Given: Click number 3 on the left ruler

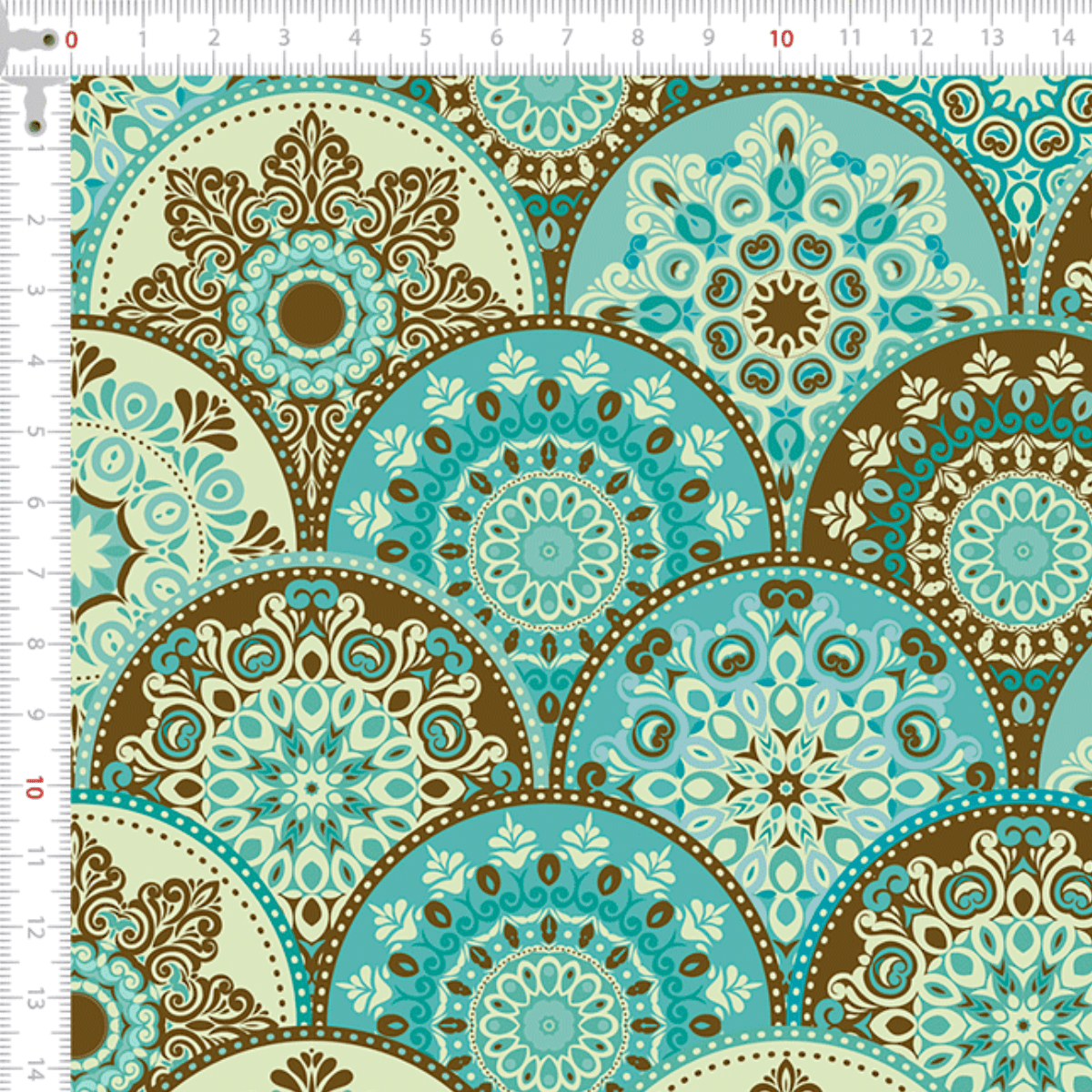Looking at the screenshot, I should (x=35, y=290).
